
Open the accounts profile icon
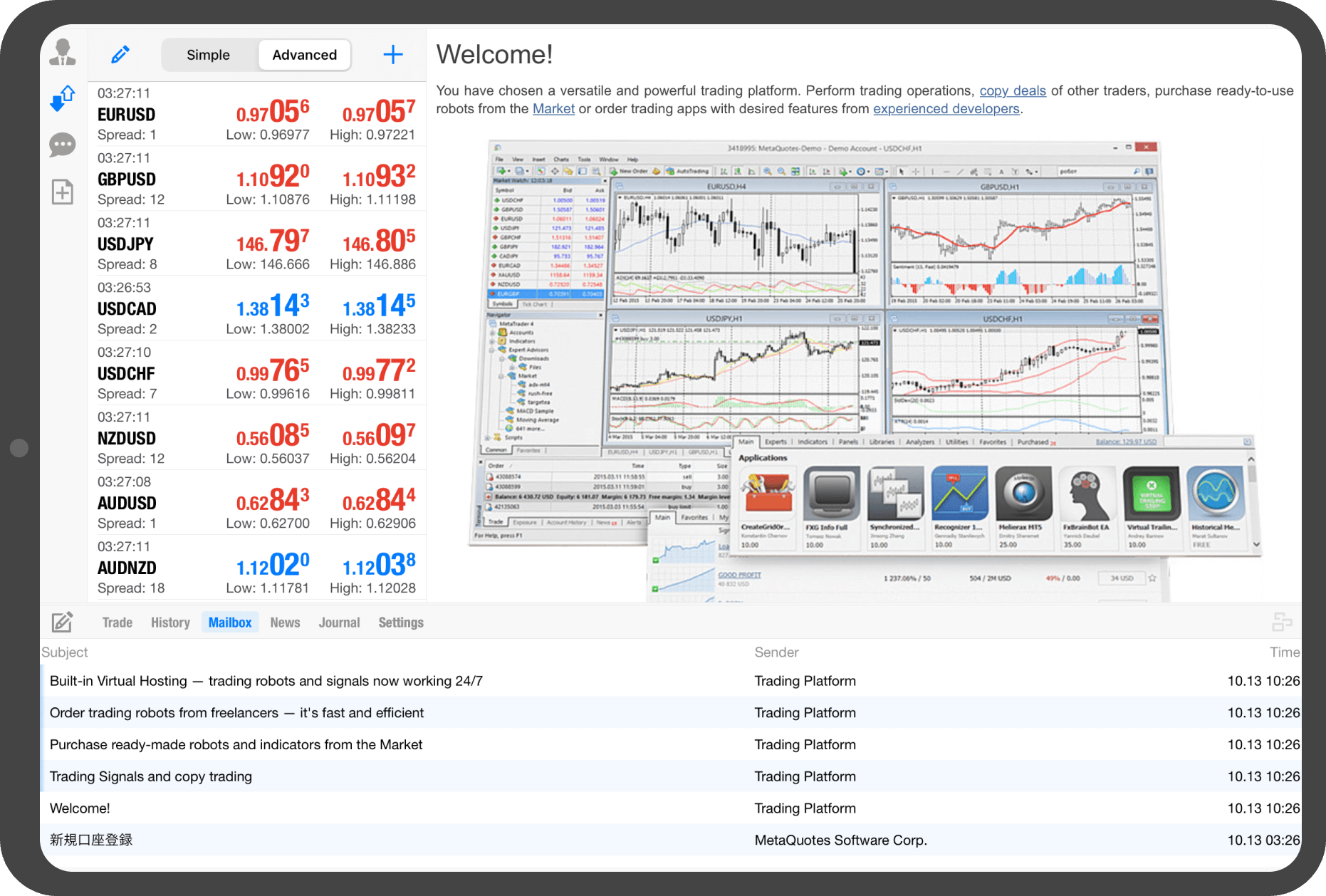point(63,53)
